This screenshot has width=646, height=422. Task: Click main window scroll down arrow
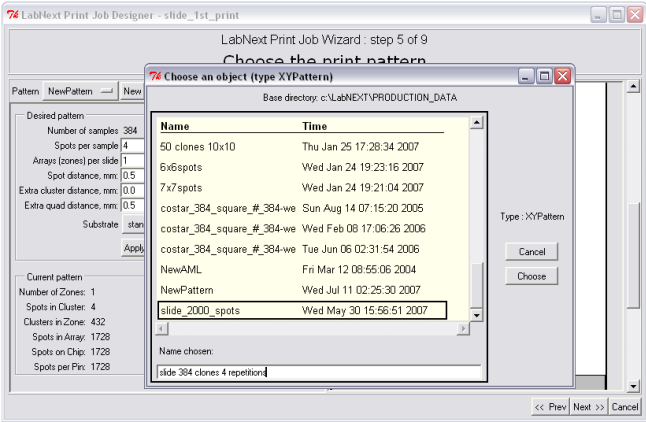[633, 386]
